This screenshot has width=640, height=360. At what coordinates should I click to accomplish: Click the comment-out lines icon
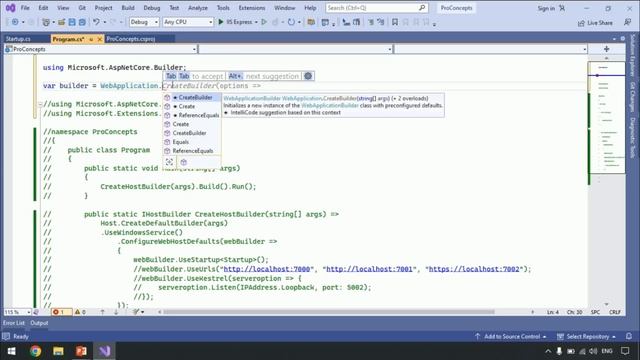click(371, 22)
